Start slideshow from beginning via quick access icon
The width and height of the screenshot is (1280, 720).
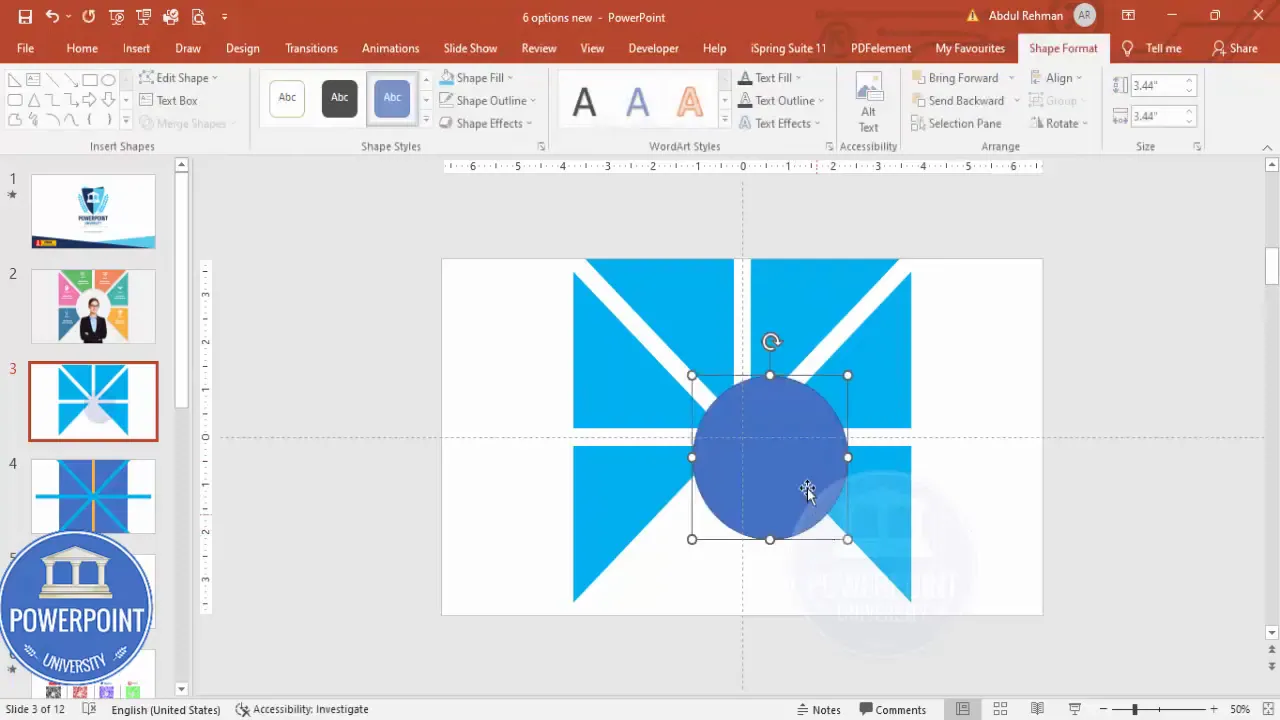coord(117,17)
